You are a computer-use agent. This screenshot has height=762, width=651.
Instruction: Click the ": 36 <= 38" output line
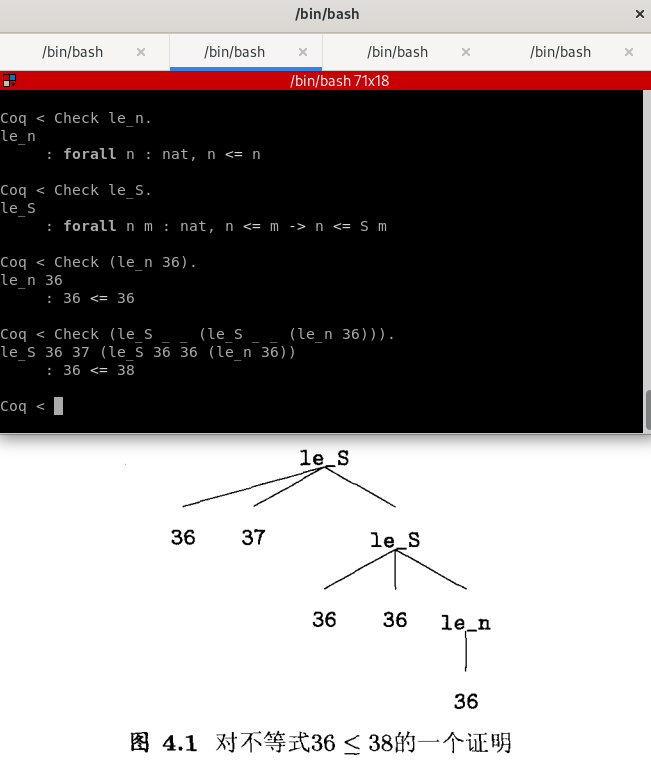pyautogui.click(x=90, y=370)
